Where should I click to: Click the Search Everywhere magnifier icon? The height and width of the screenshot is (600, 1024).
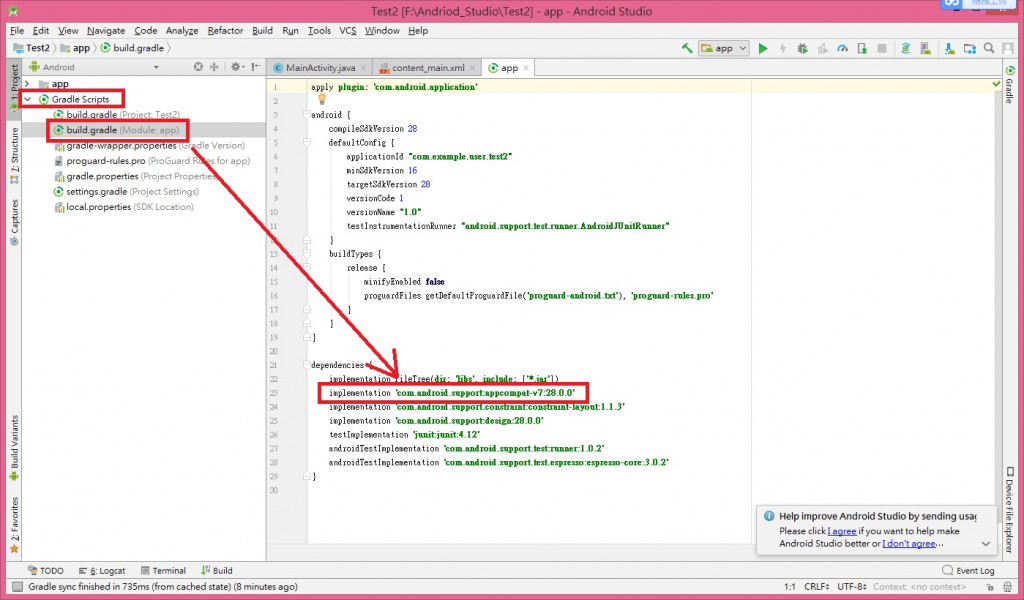coord(989,48)
